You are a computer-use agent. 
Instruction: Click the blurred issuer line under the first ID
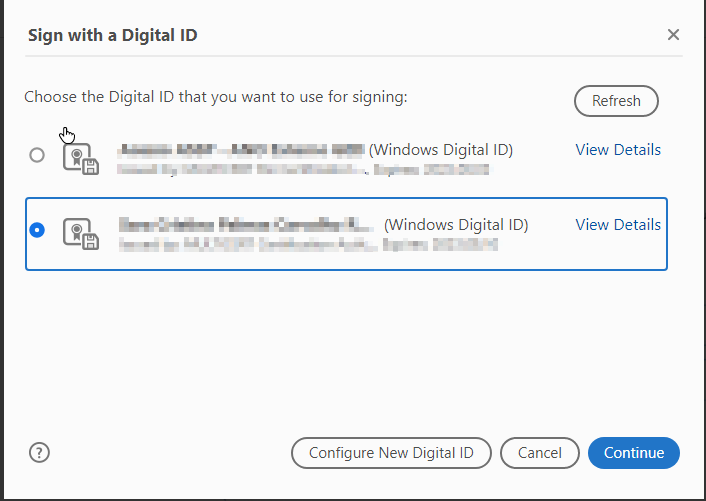coord(303,170)
